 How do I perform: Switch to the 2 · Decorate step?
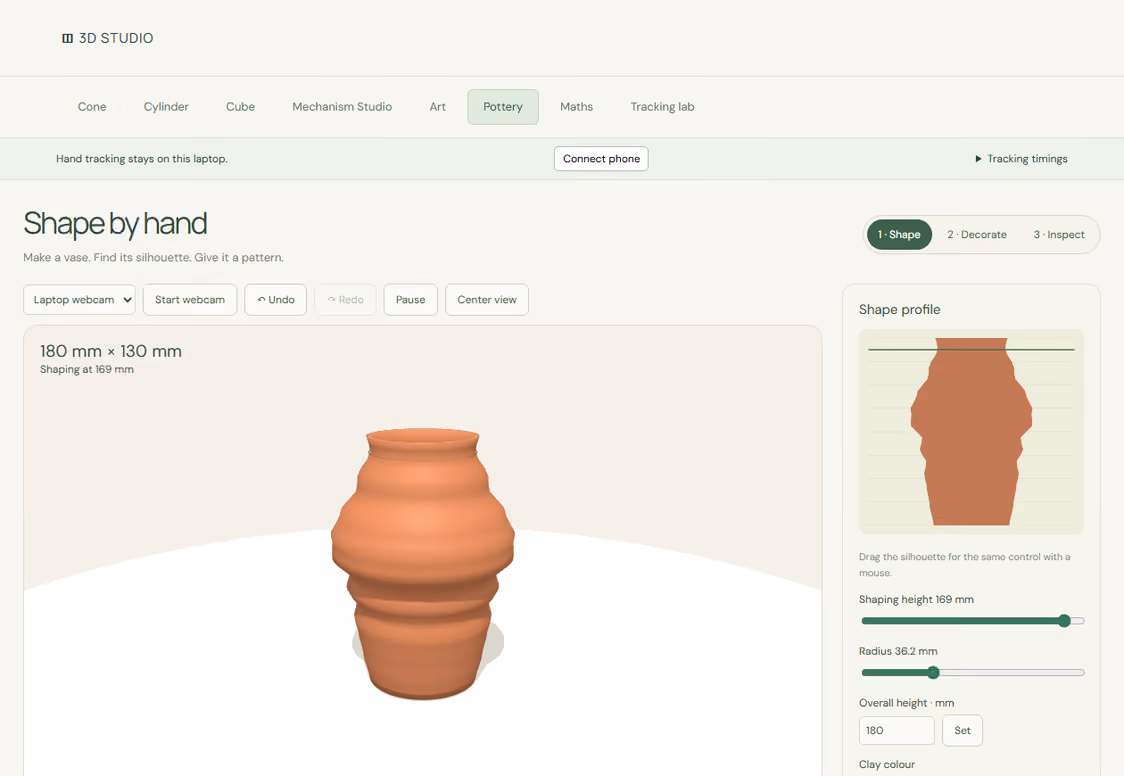(976, 234)
